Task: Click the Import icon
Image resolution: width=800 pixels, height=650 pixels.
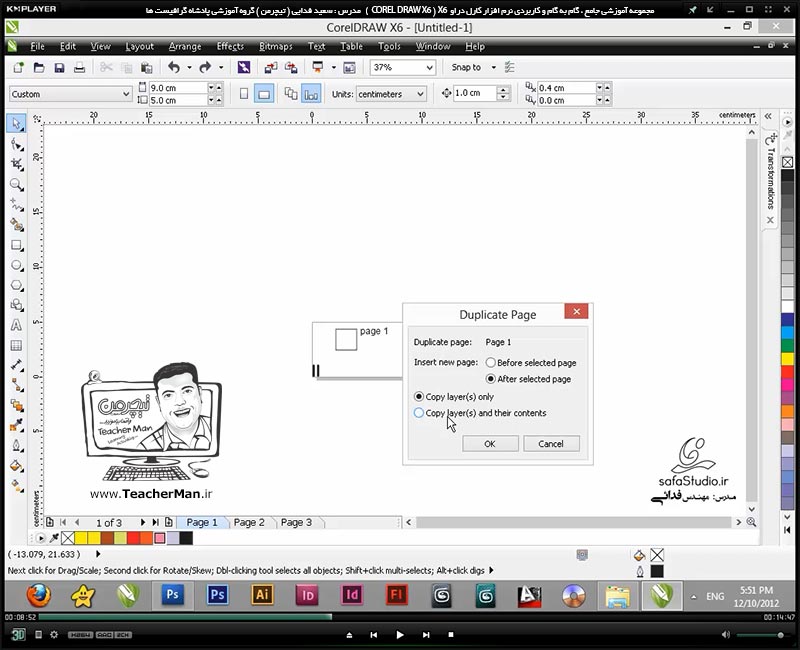Action: point(270,67)
